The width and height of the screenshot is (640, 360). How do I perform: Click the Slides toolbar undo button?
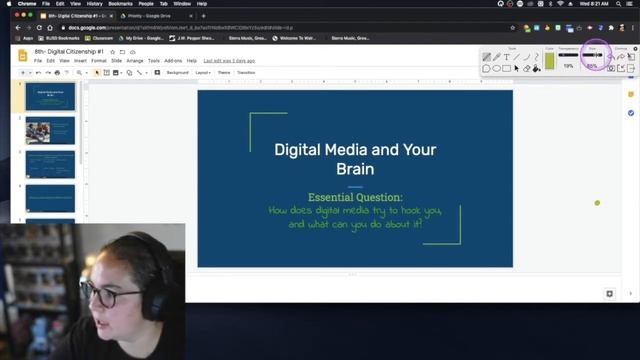click(38, 73)
